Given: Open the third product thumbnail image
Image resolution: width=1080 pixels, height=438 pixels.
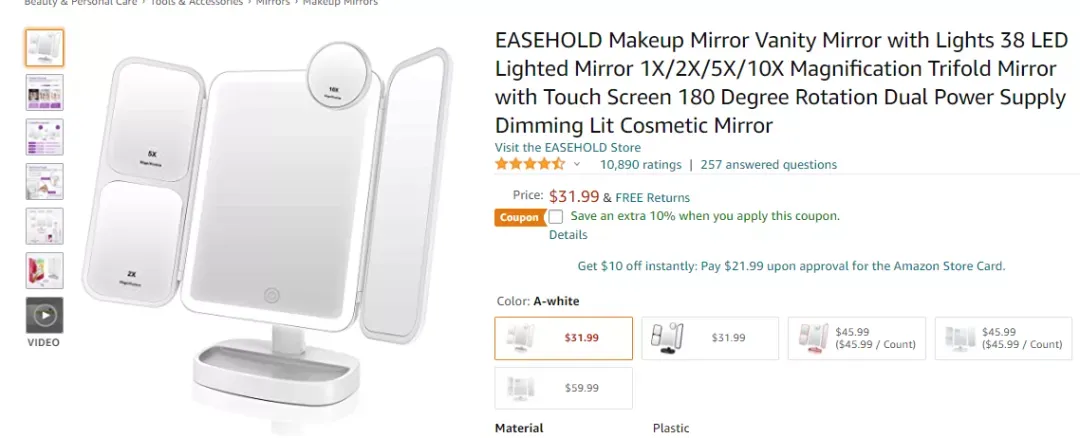Looking at the screenshot, I should [45, 137].
